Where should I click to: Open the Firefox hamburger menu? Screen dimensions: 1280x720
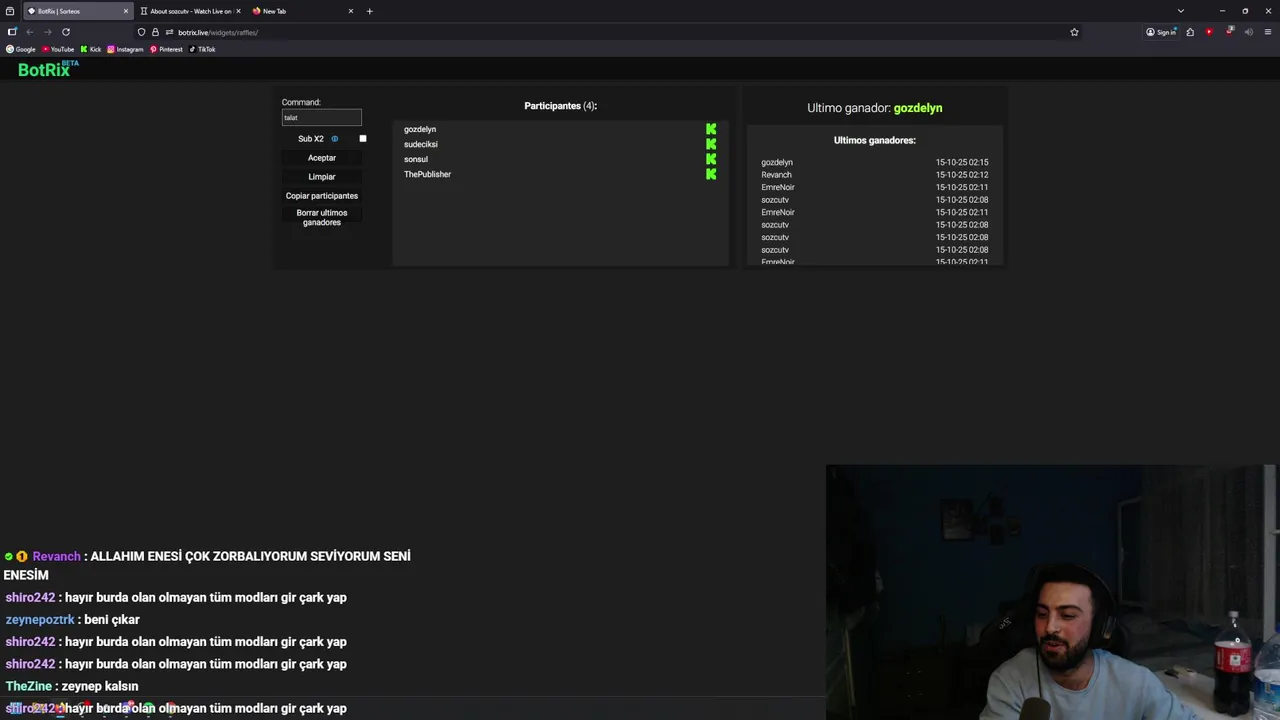point(1268,32)
